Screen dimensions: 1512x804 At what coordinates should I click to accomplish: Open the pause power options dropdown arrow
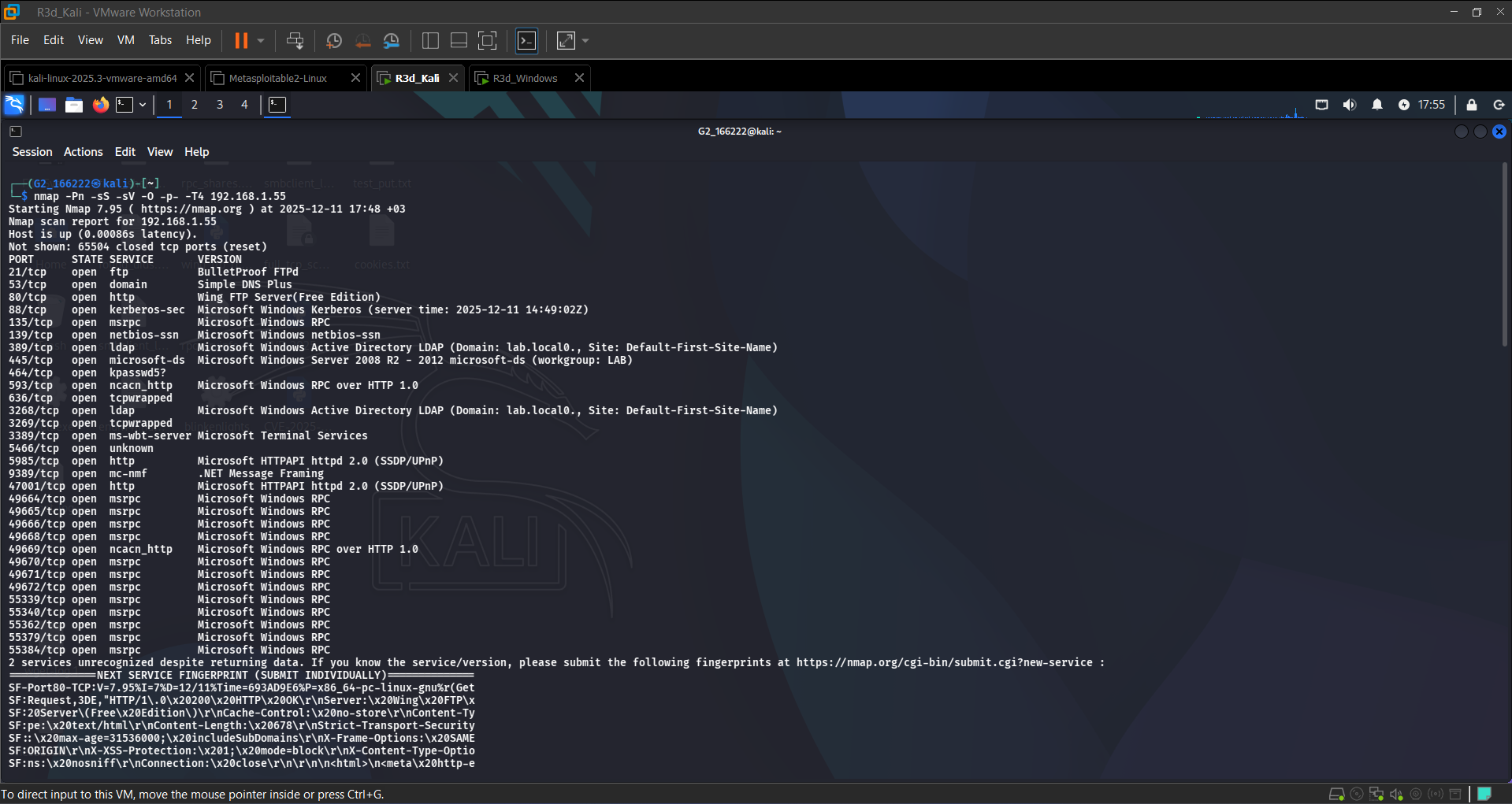(261, 40)
